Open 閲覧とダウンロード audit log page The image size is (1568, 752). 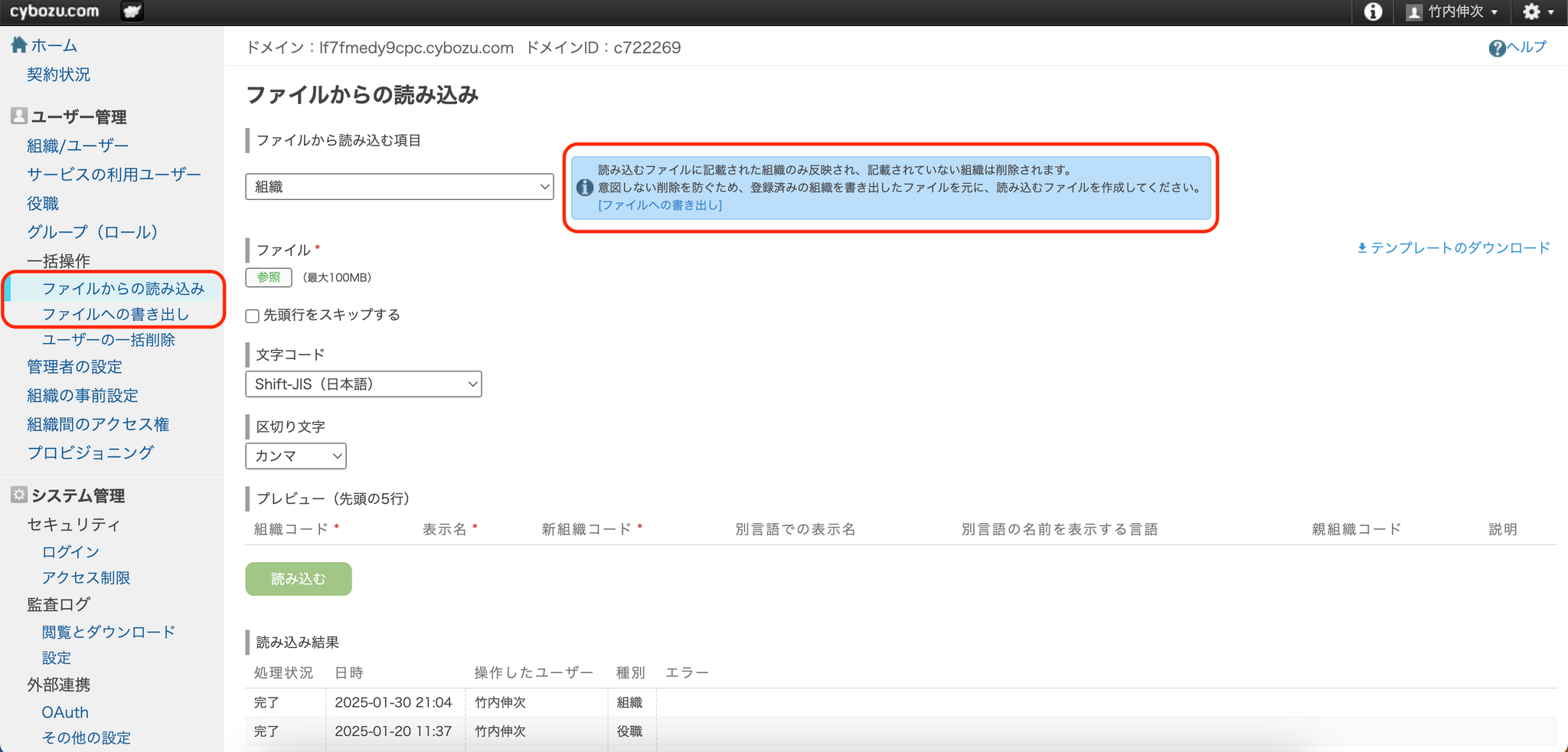click(x=108, y=632)
